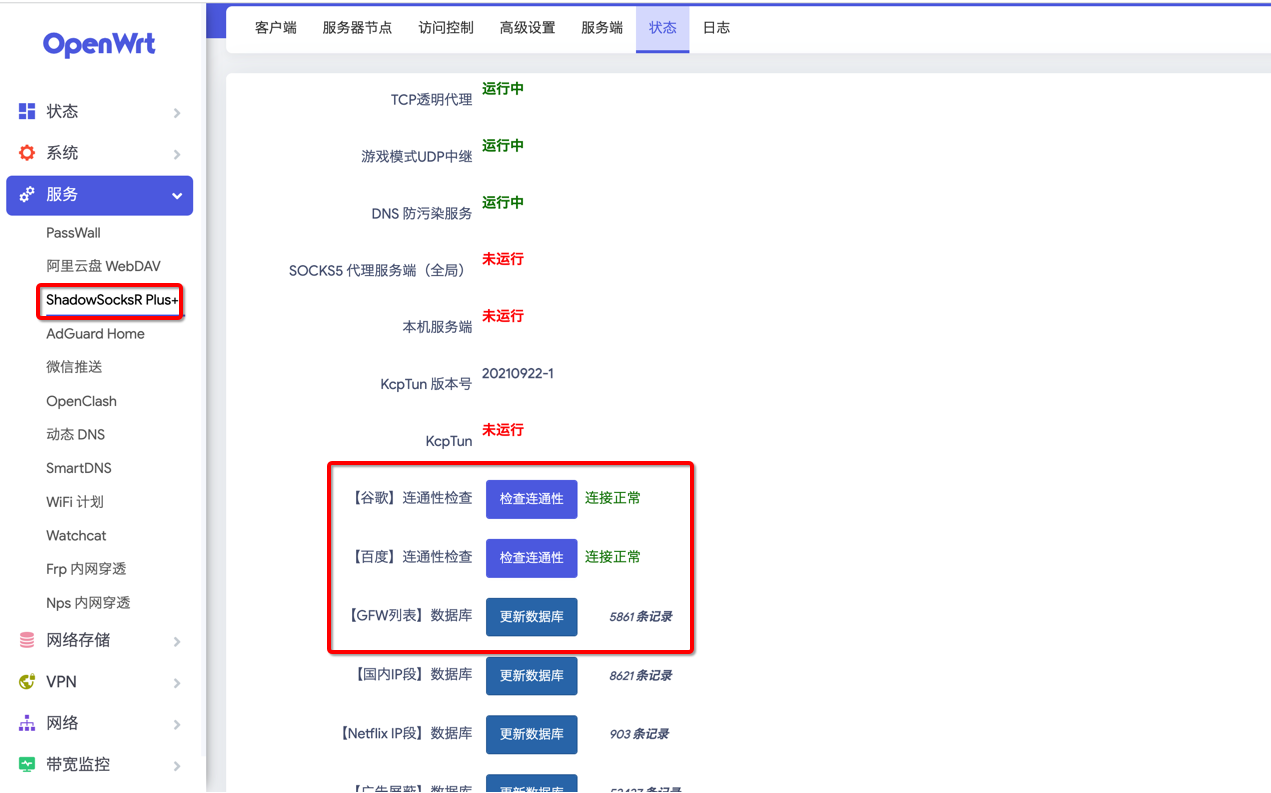The width and height of the screenshot is (1271, 793).
Task: Update the Netflix IP段 database
Action: point(531,734)
